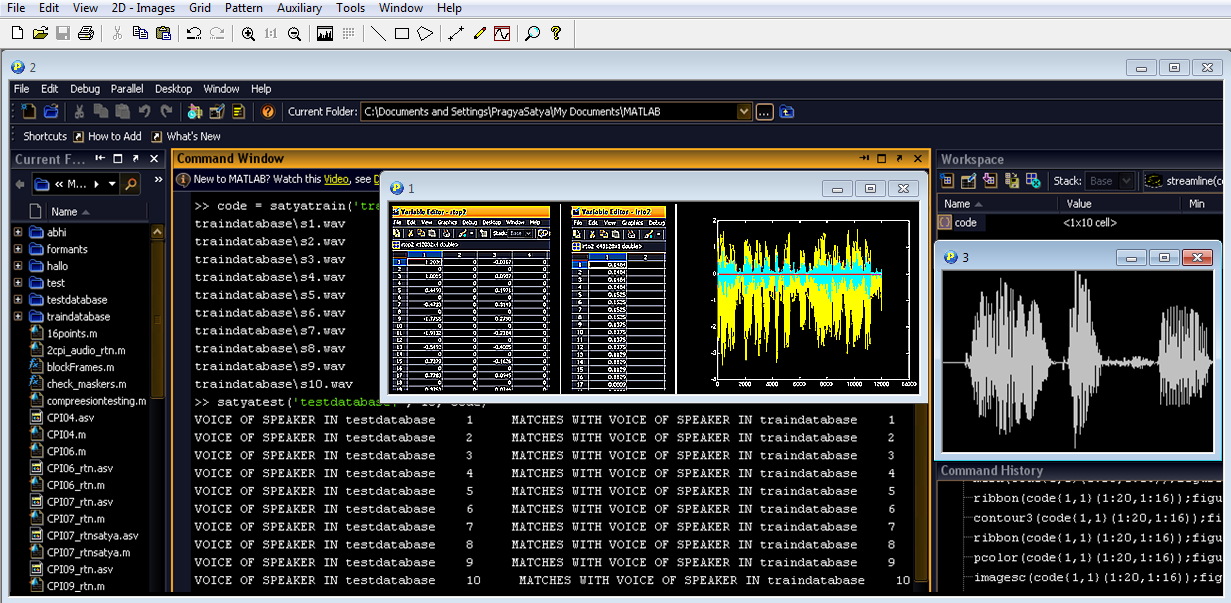Screen dimensions: 1231x603
Task: Open GUIDE from MATLAB toolbar
Action: 217,111
